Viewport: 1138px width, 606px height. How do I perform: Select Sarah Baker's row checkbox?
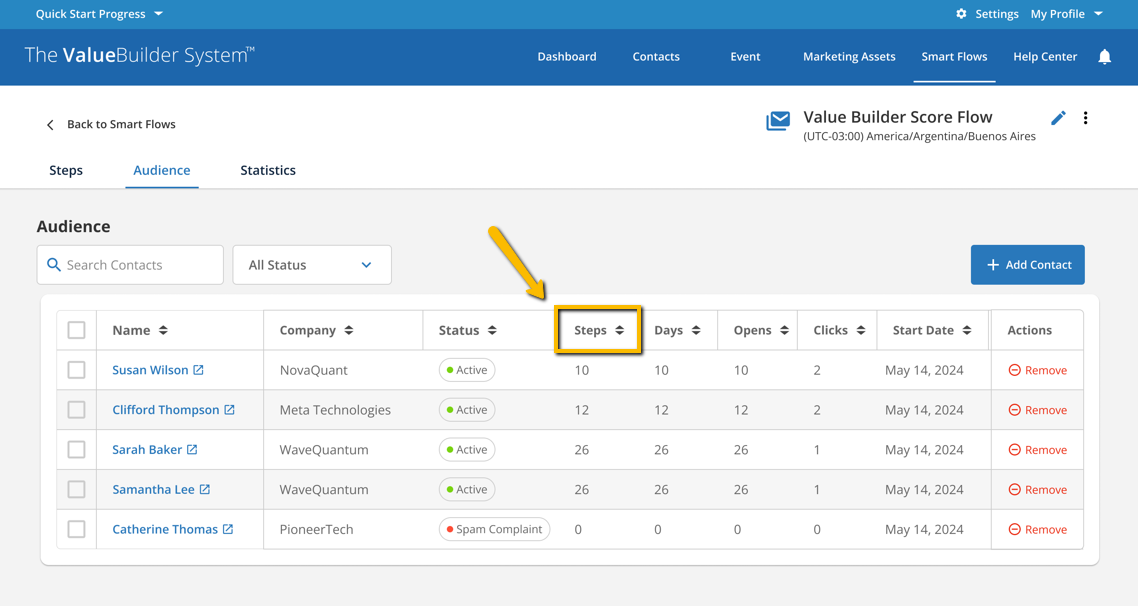point(76,449)
